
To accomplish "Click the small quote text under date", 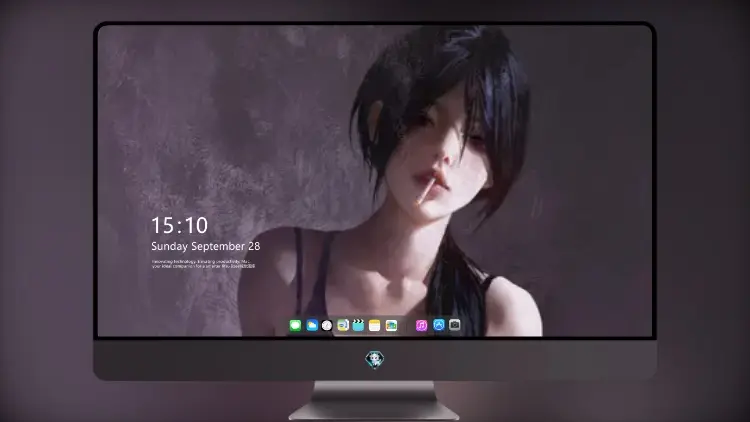I will [x=203, y=264].
